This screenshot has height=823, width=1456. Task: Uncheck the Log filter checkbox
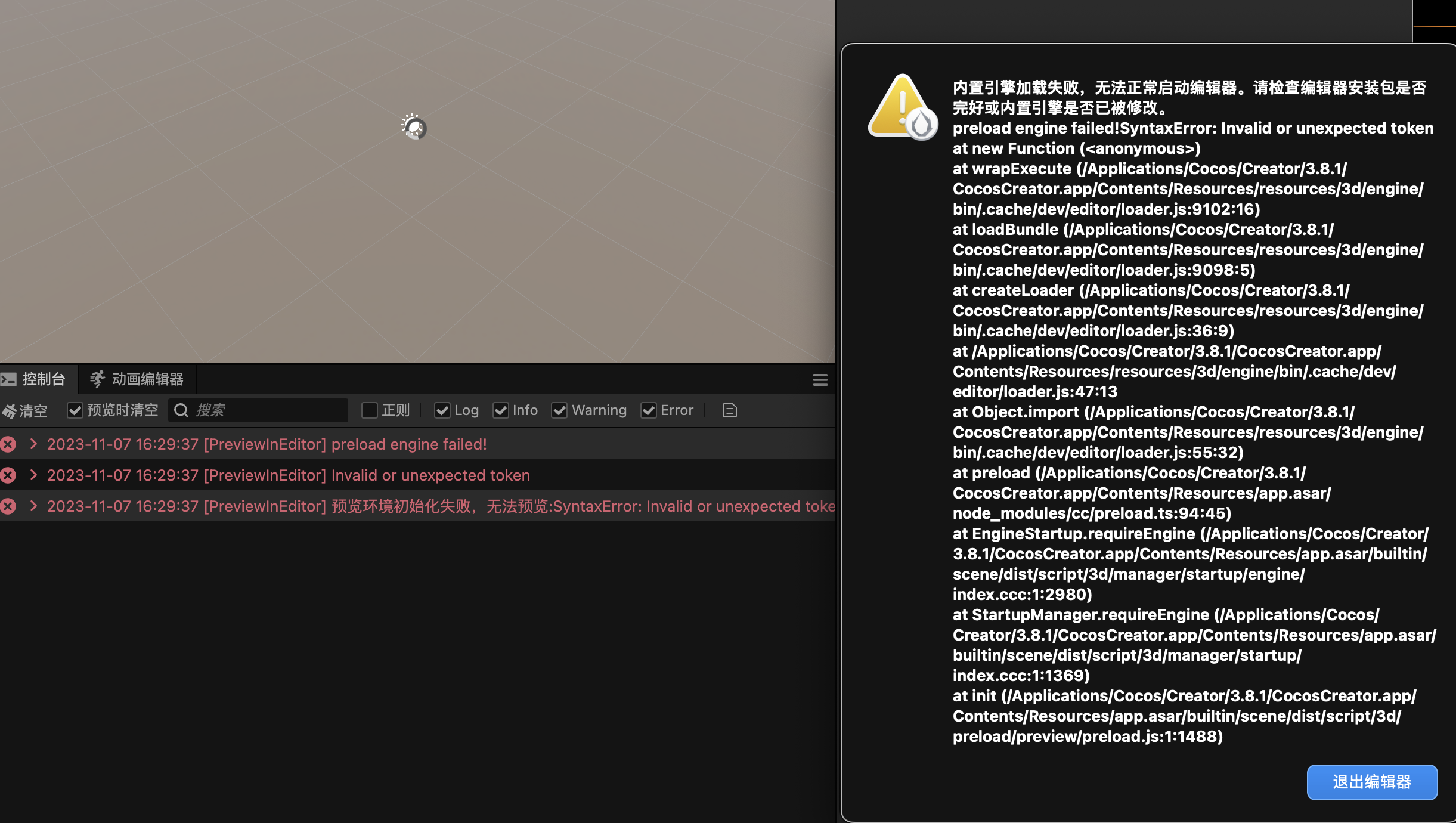[x=442, y=410]
